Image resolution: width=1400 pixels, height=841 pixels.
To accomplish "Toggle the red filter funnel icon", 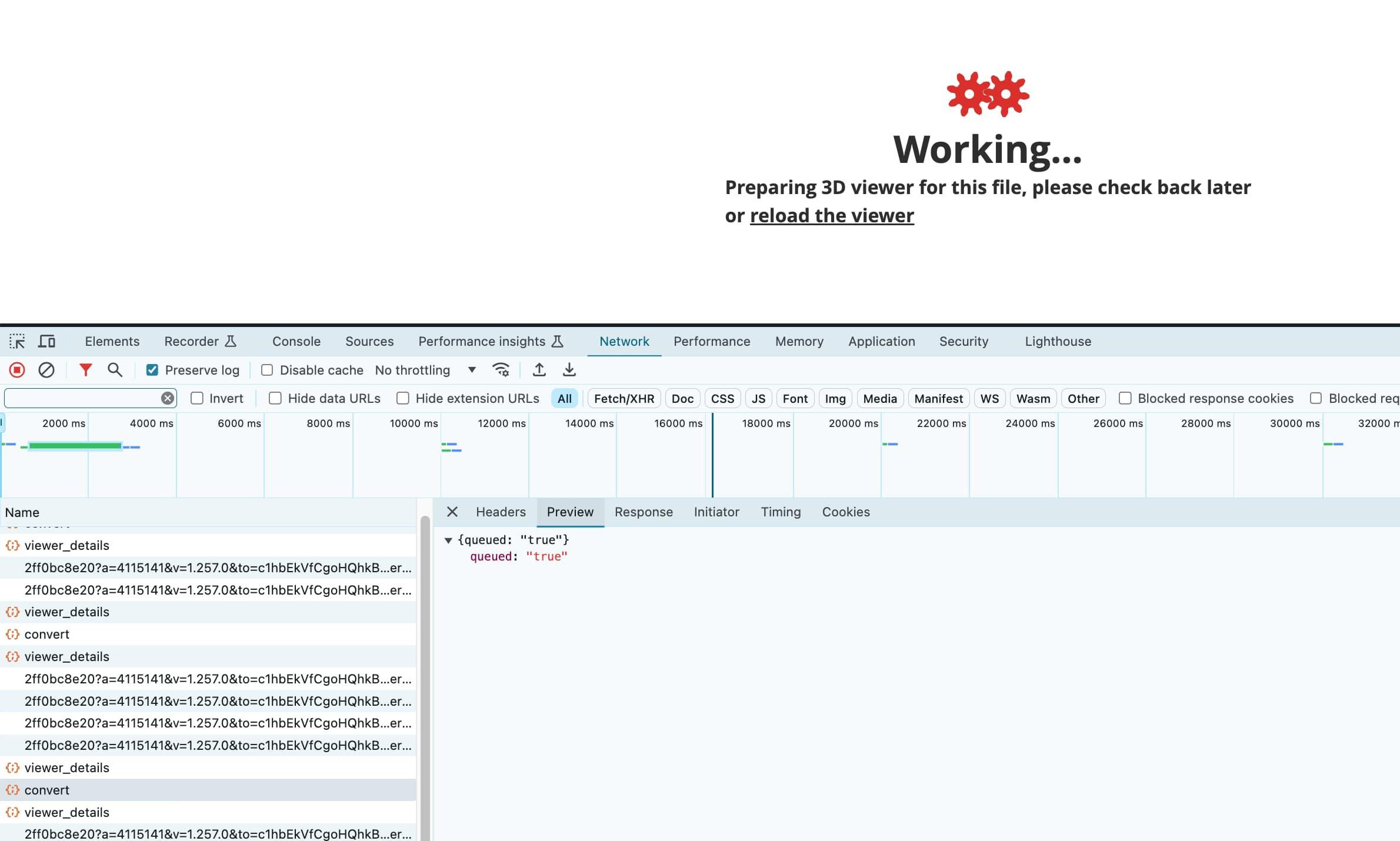I will [85, 370].
